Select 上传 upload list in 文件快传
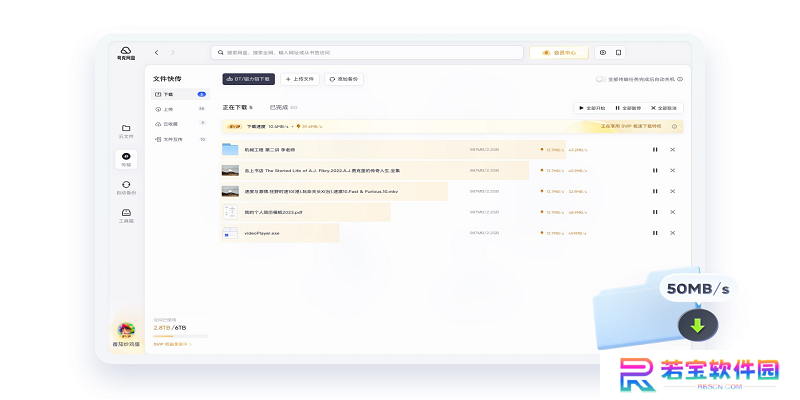The height and width of the screenshot is (400, 800). pyautogui.click(x=180, y=109)
